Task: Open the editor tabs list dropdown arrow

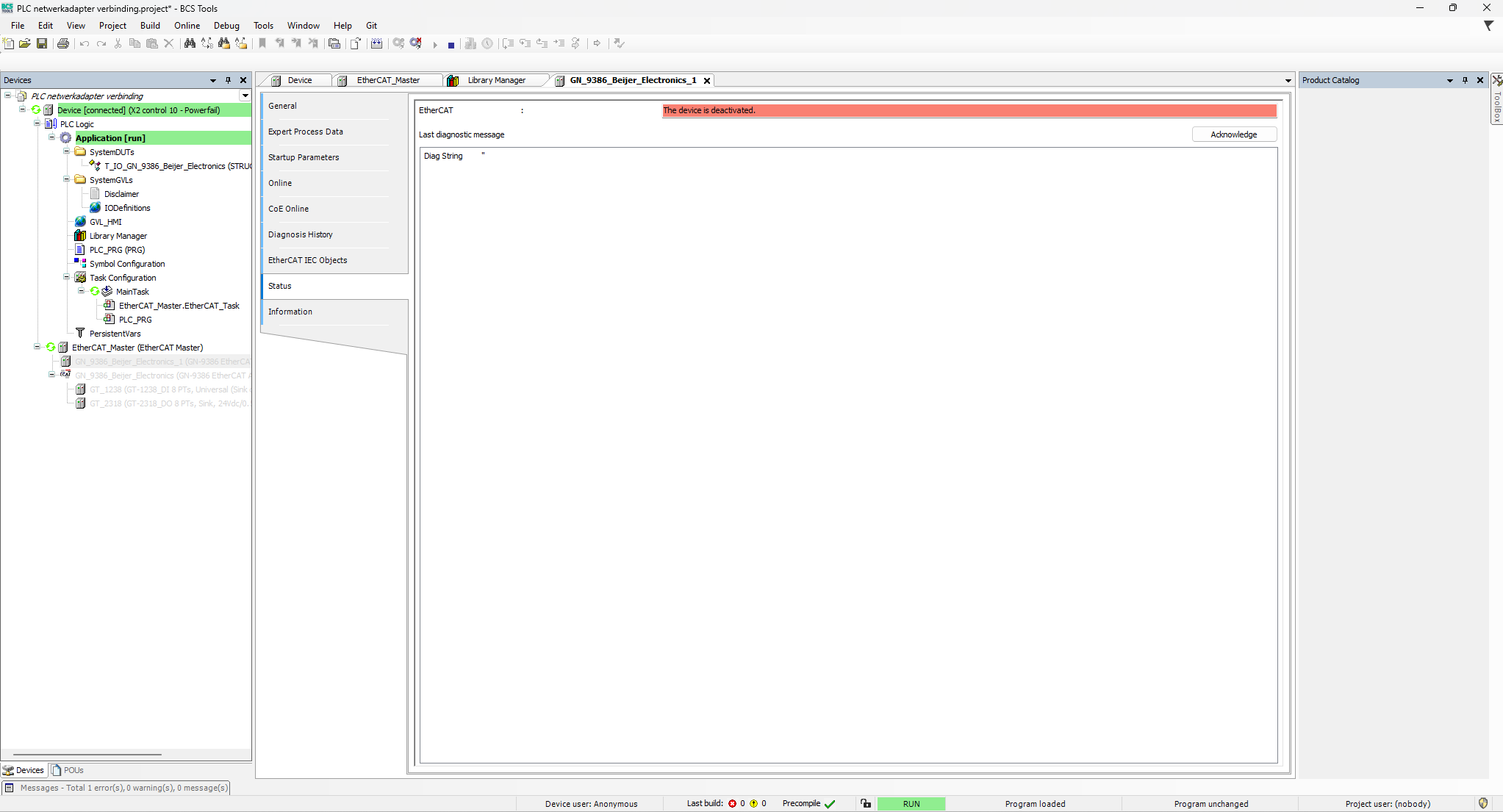Action: point(1288,81)
